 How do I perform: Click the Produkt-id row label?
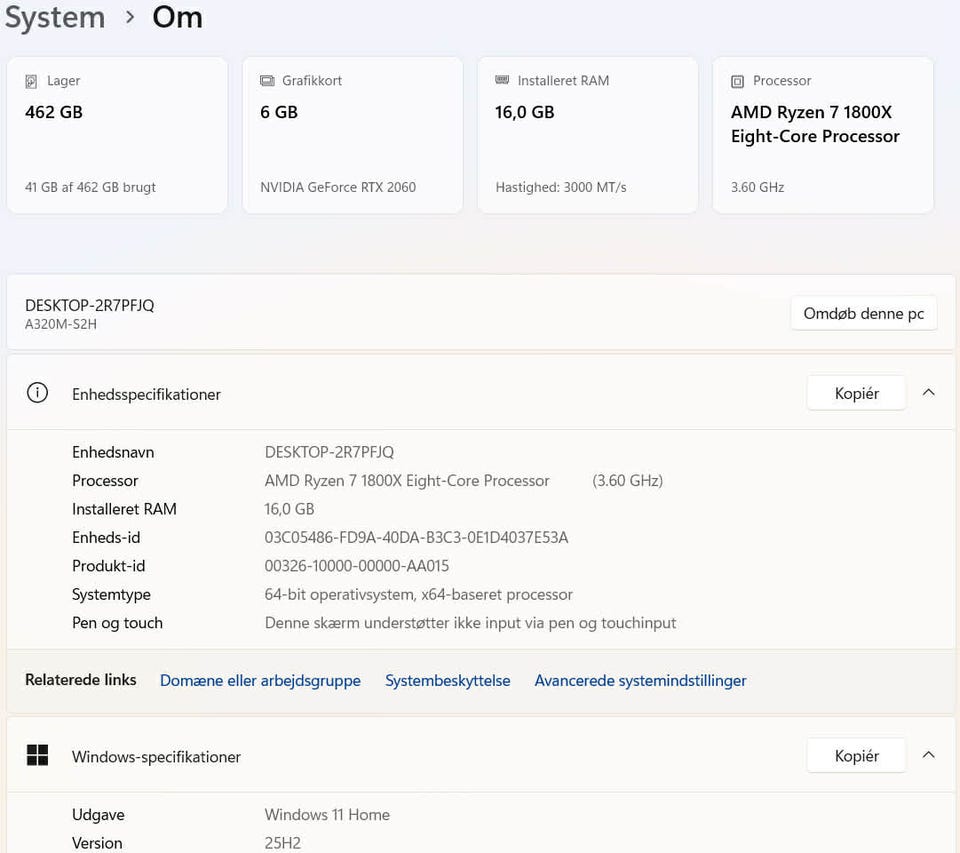pyautogui.click(x=108, y=566)
